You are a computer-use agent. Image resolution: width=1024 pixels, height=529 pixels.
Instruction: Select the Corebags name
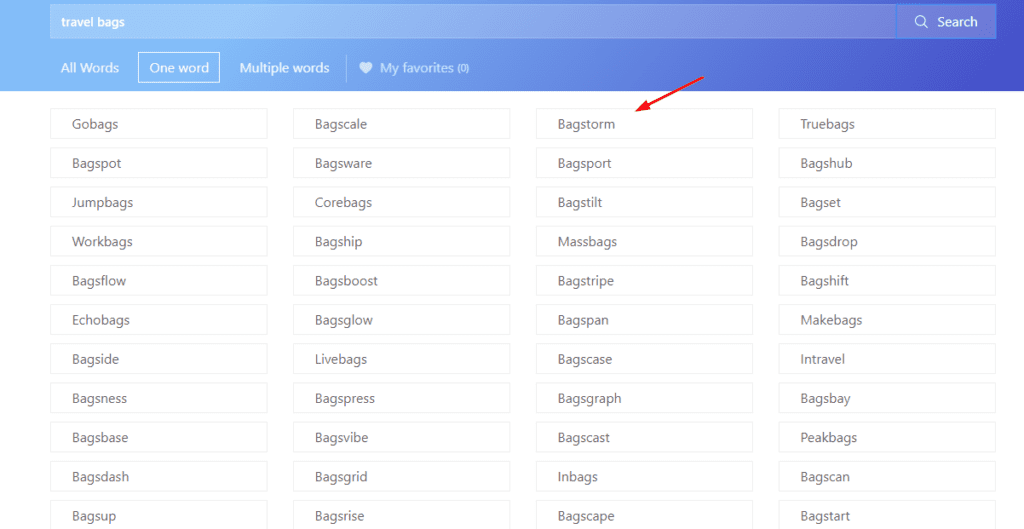click(x=402, y=202)
